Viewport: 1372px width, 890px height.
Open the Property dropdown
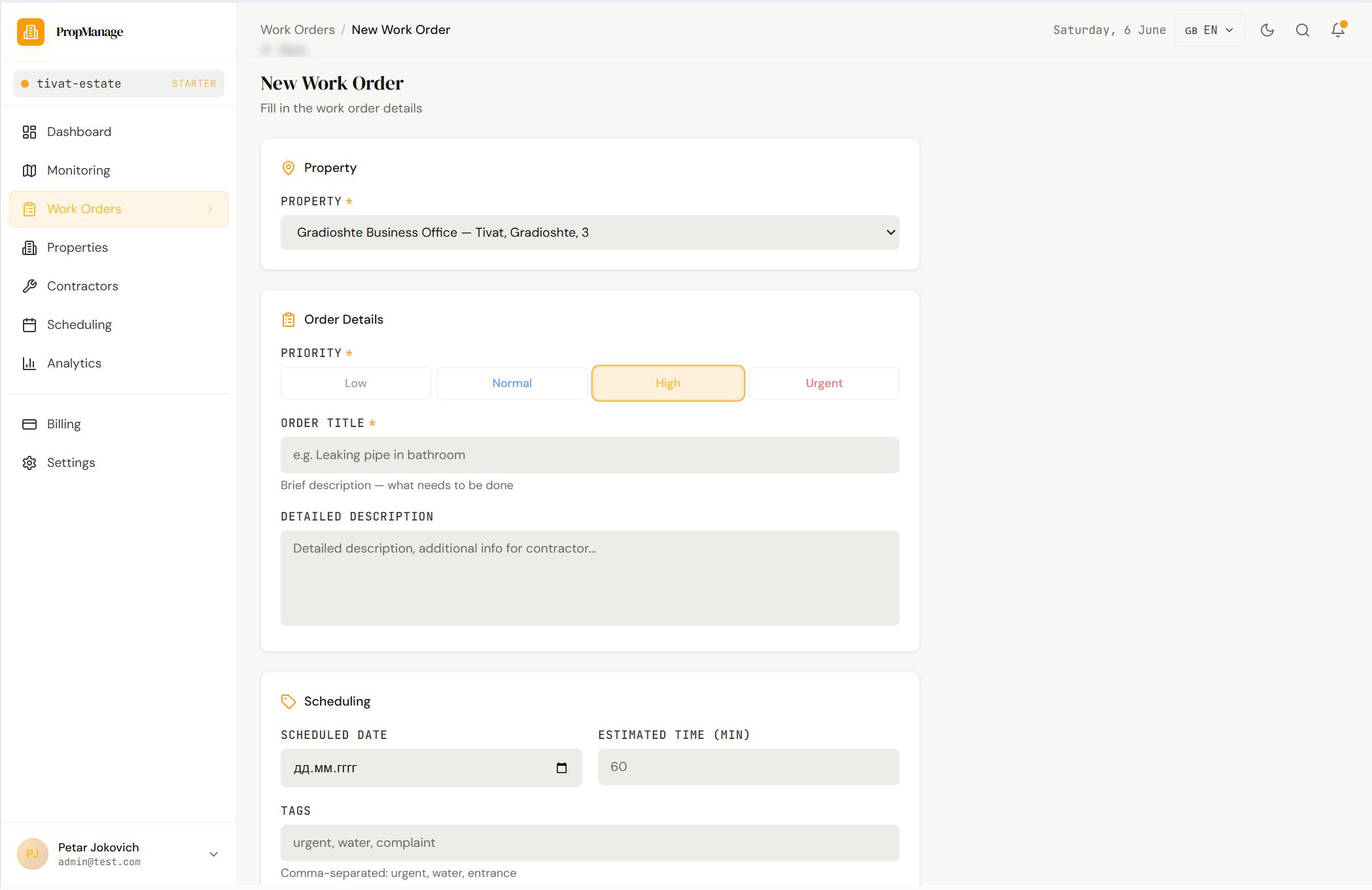590,233
